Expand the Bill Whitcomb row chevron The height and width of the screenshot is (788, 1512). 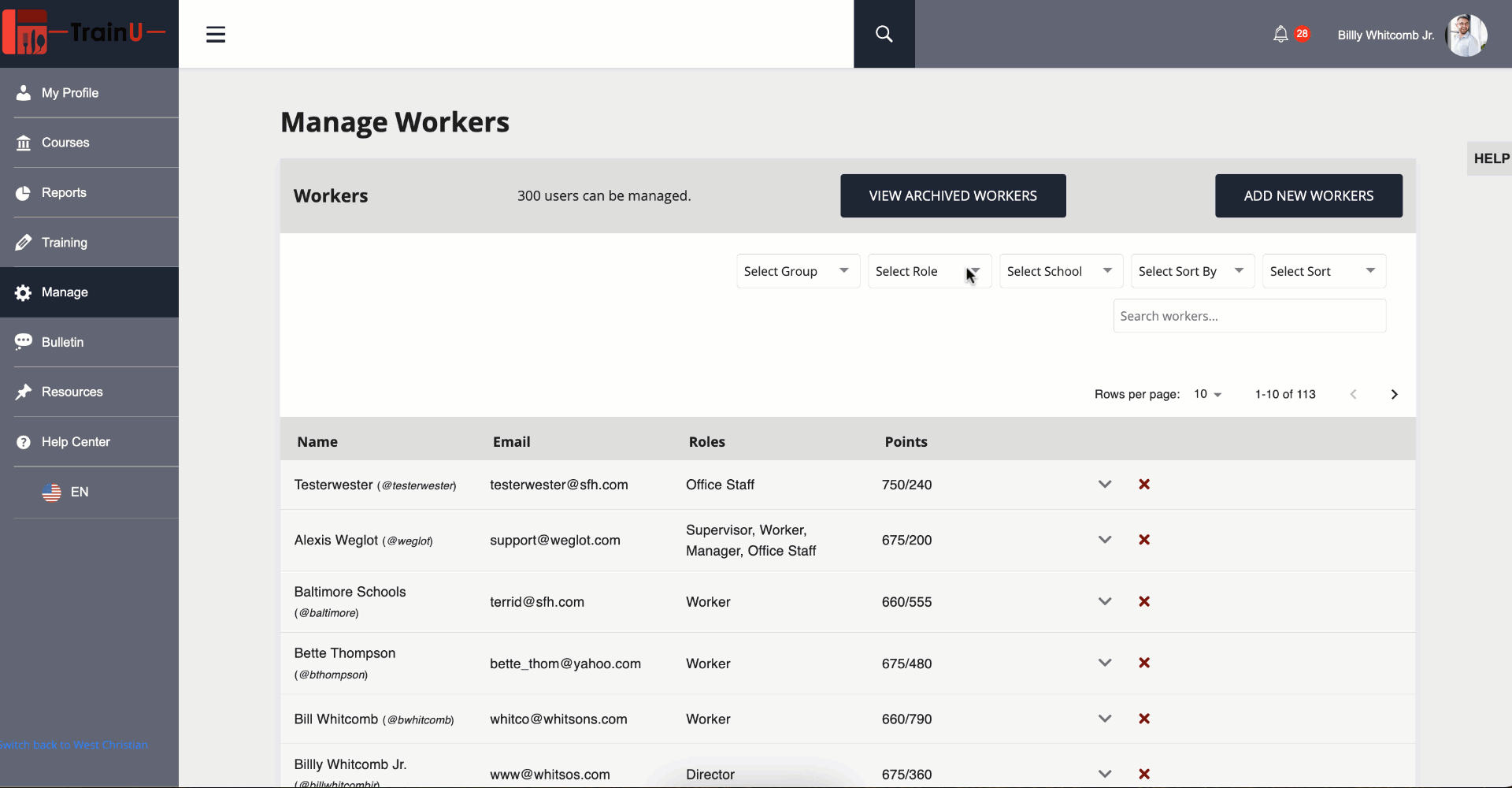[x=1105, y=719]
